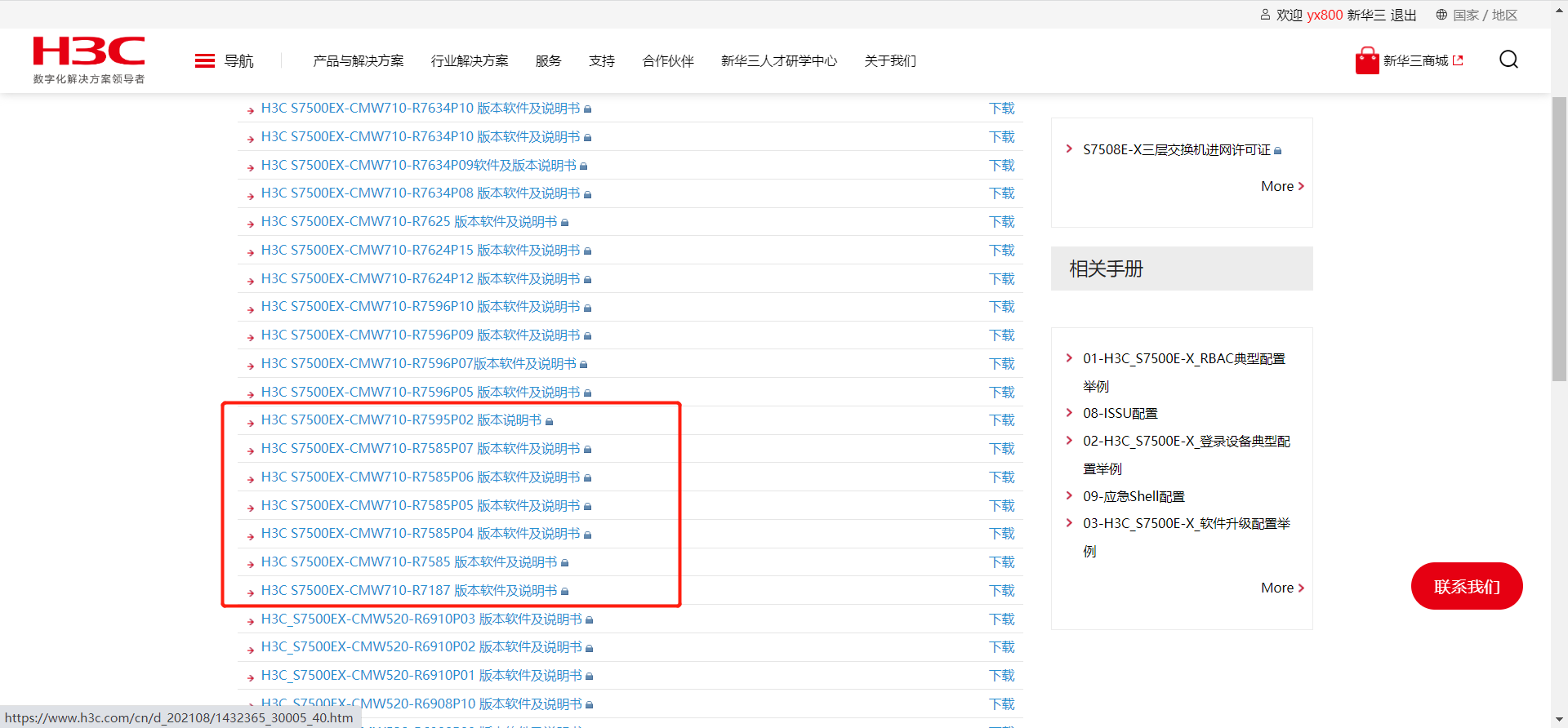This screenshot has width=1568, height=728.
Task: Click 下载 for the R7596P10 row
Action: tap(1002, 307)
